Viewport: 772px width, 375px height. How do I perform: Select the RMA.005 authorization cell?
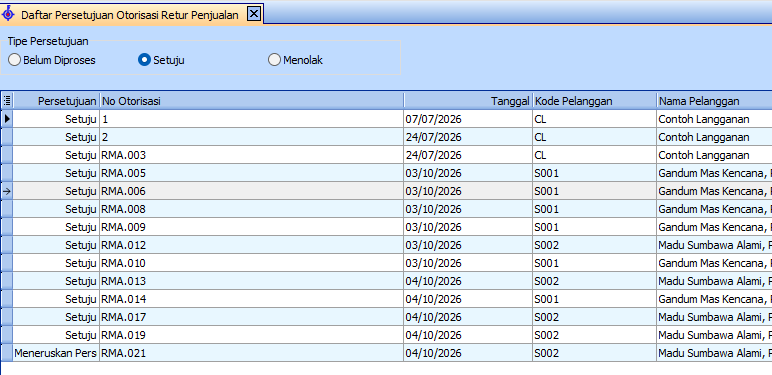click(x=252, y=173)
